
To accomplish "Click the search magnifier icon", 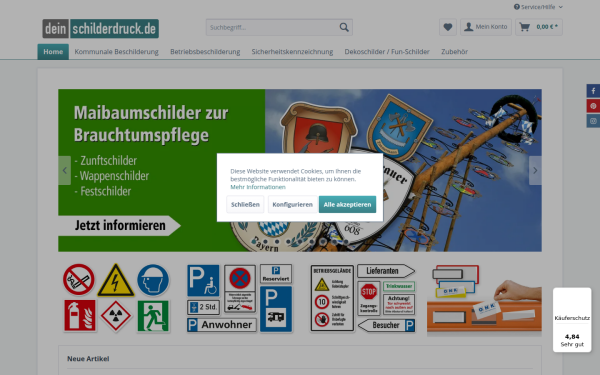I will pyautogui.click(x=344, y=27).
